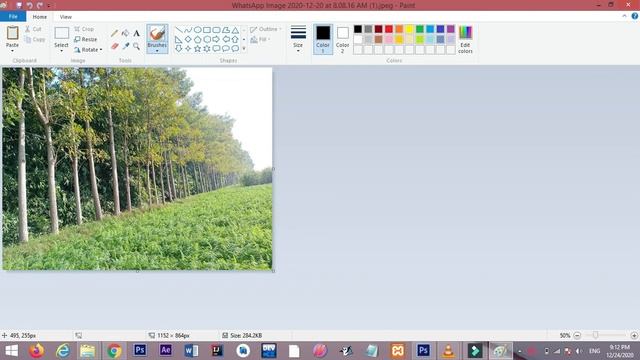Click the zoom in plus button
This screenshot has width=640, height=360.
[634, 336]
